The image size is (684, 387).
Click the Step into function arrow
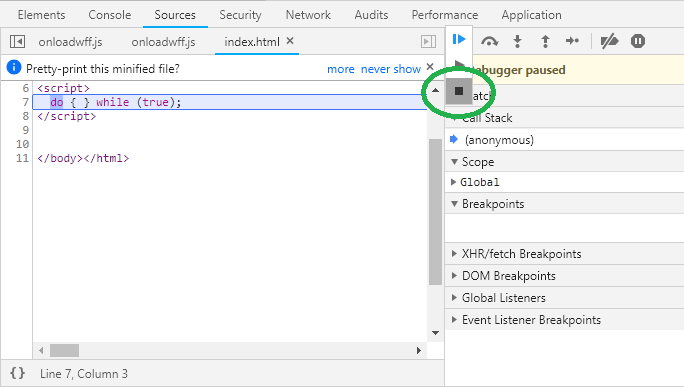coord(517,41)
